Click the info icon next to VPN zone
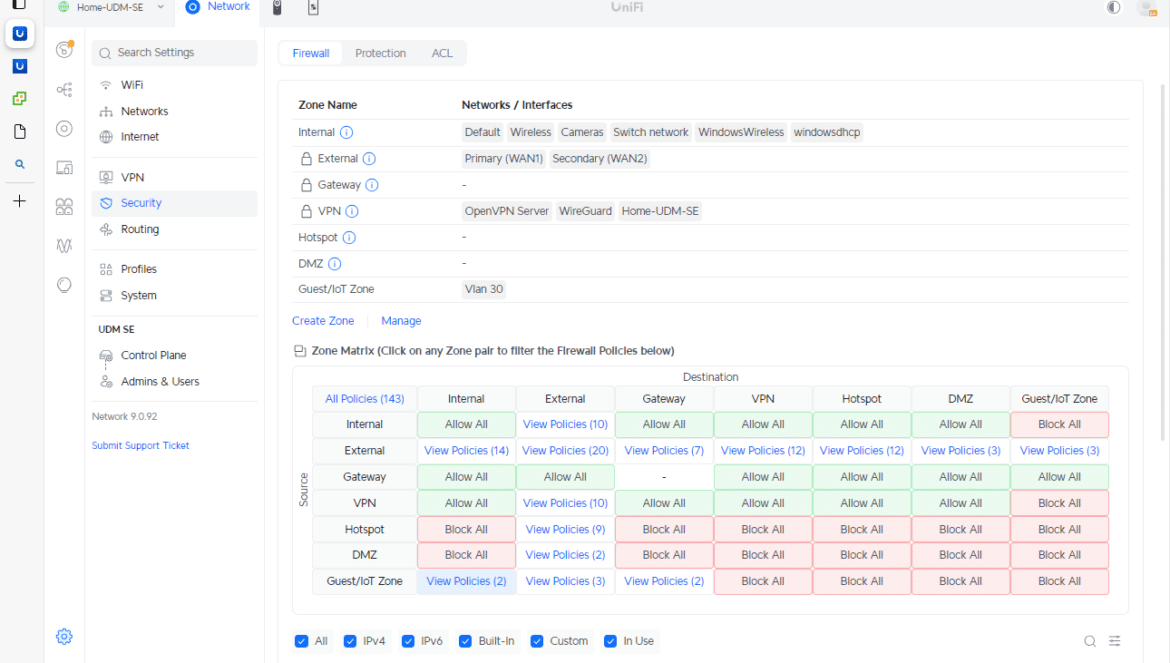The height and width of the screenshot is (663, 1170). (352, 211)
